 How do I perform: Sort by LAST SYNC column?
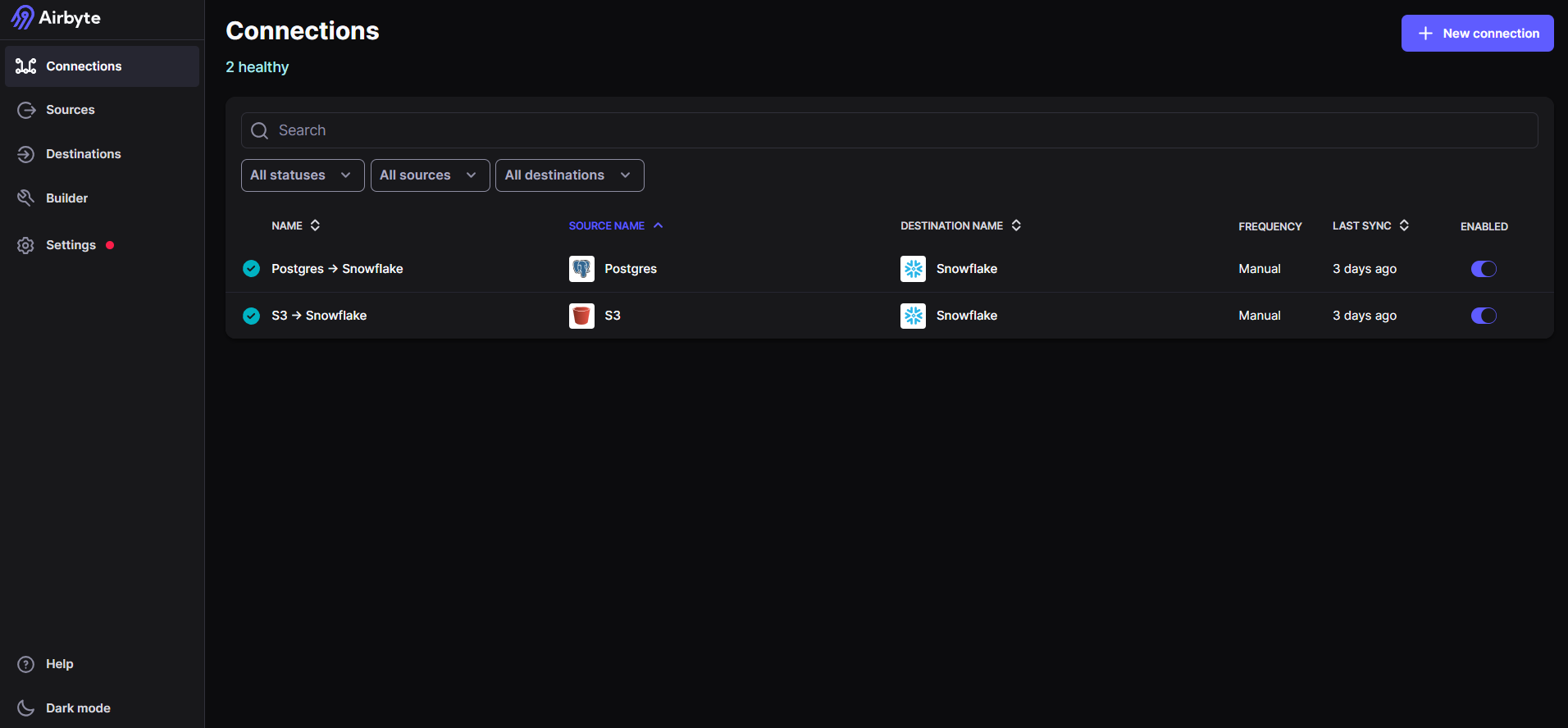1371,225
